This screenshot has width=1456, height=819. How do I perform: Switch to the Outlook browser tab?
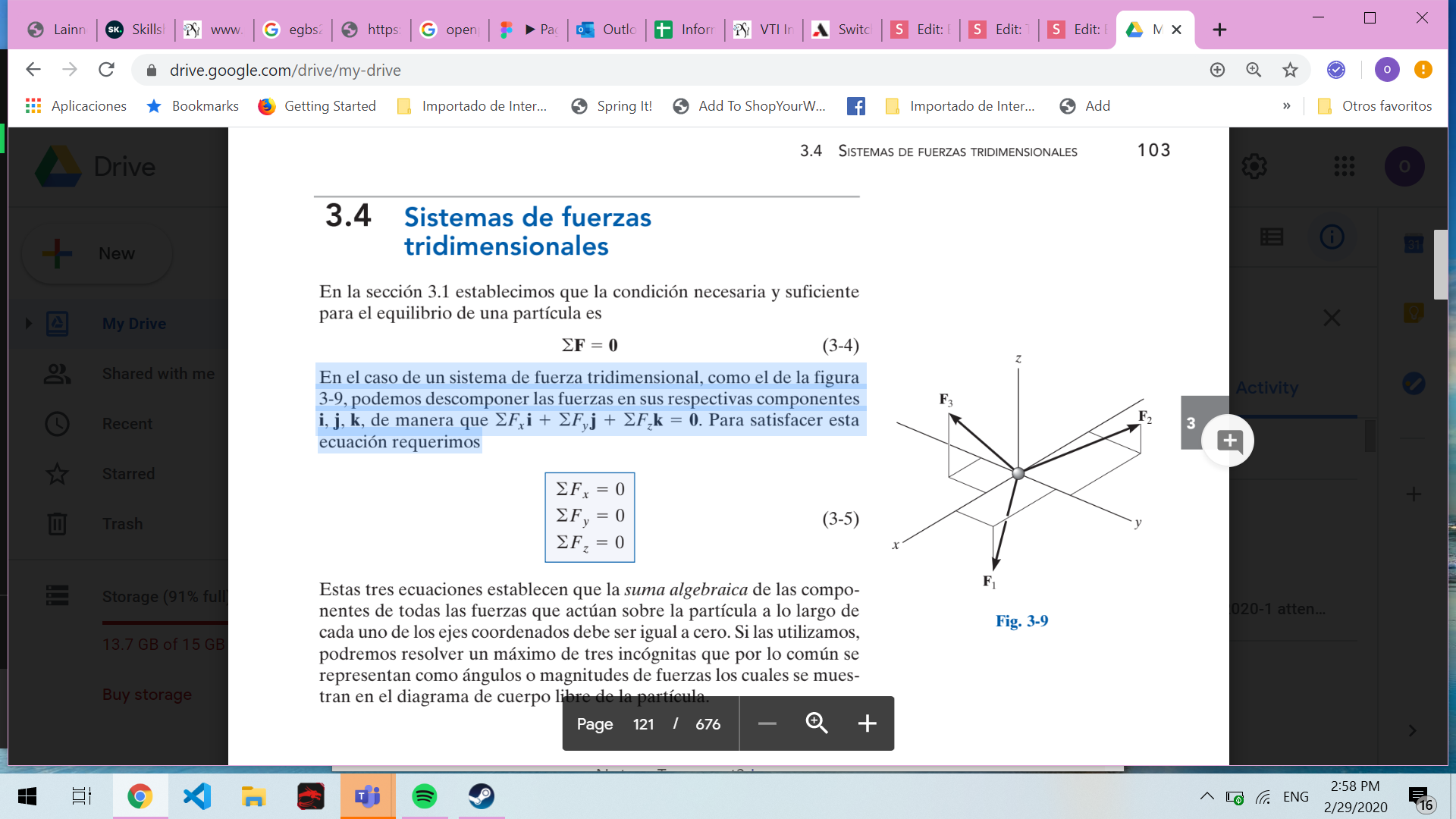607,30
